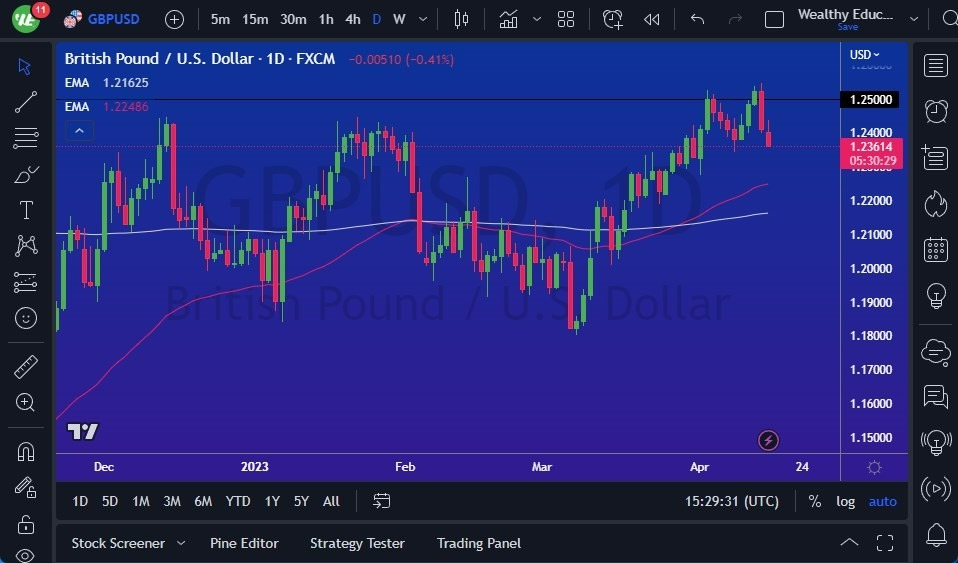
Task: Open the emoji icons tool
Action: (26, 318)
